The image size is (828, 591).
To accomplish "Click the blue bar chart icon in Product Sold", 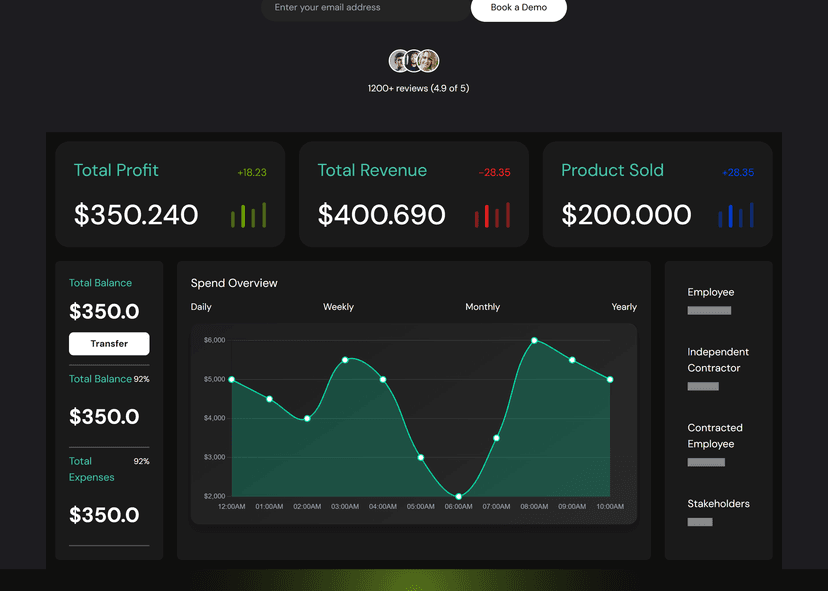I will [x=736, y=215].
